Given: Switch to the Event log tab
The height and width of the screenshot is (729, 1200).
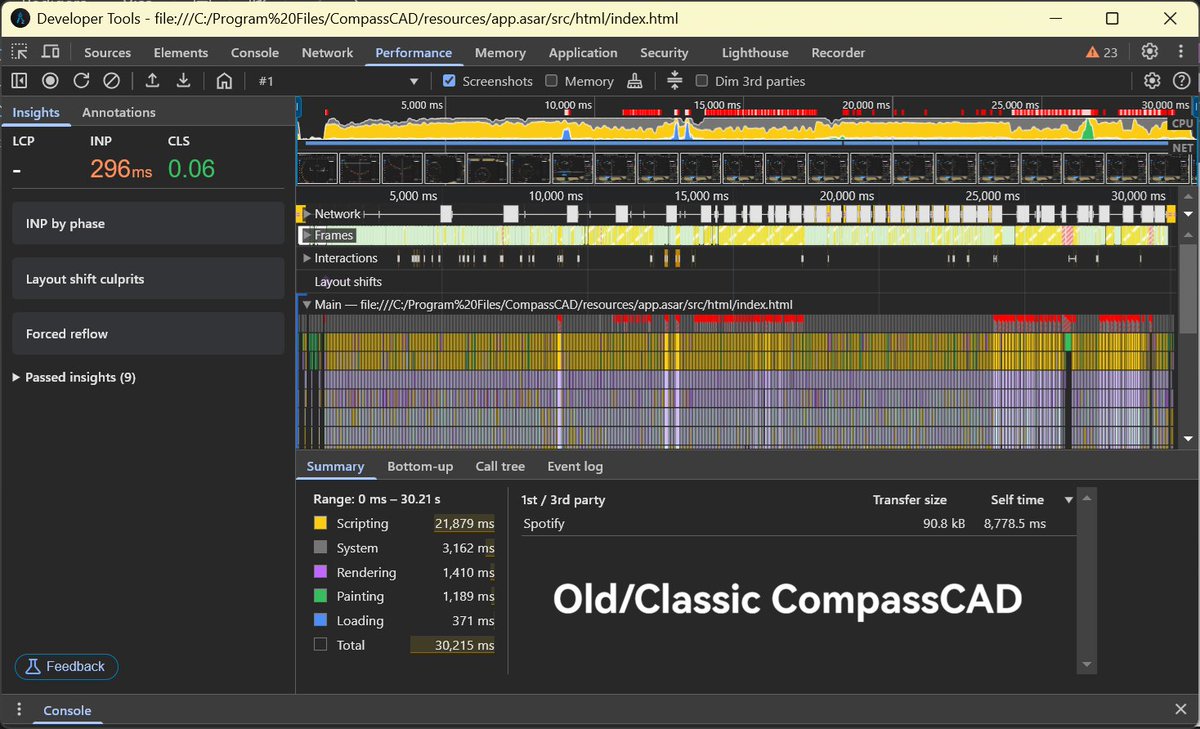Looking at the screenshot, I should pyautogui.click(x=575, y=466).
